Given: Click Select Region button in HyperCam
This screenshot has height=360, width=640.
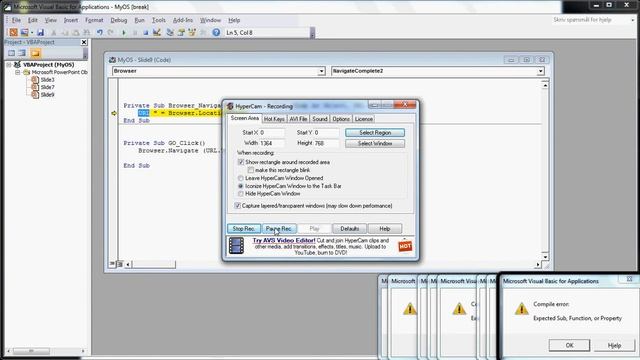Looking at the screenshot, I should click(x=375, y=133).
